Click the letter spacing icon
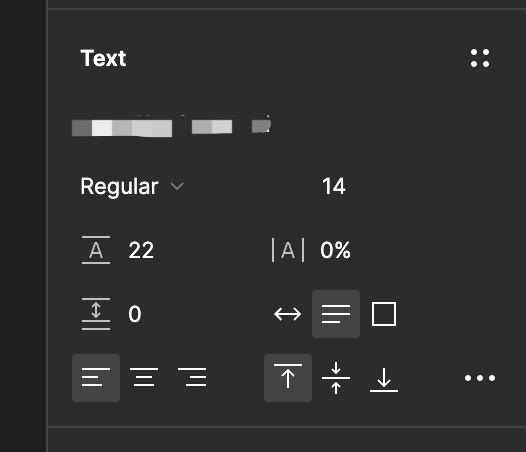This screenshot has height=452, width=526. tap(288, 250)
